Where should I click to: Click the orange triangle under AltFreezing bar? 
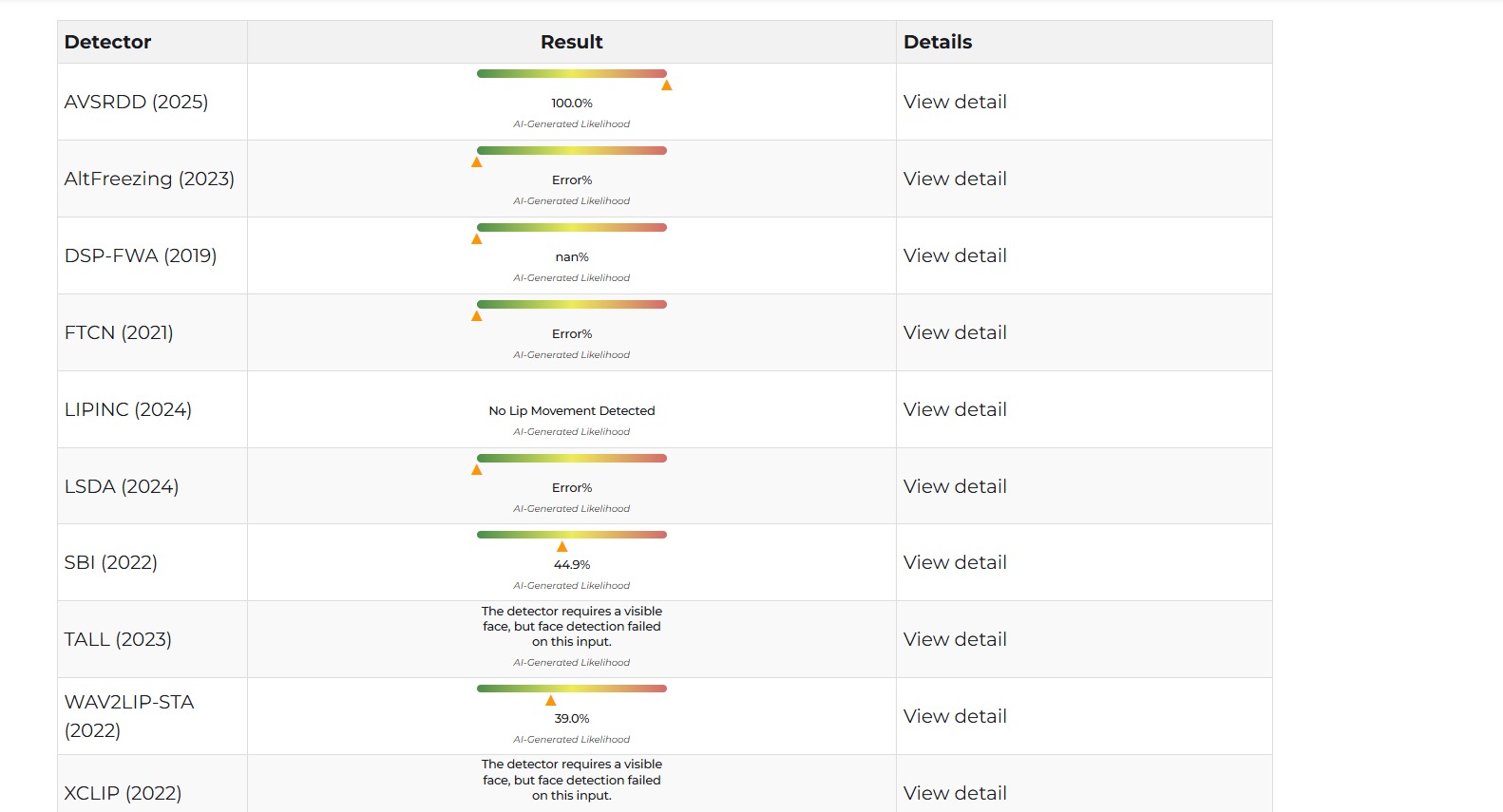click(477, 162)
